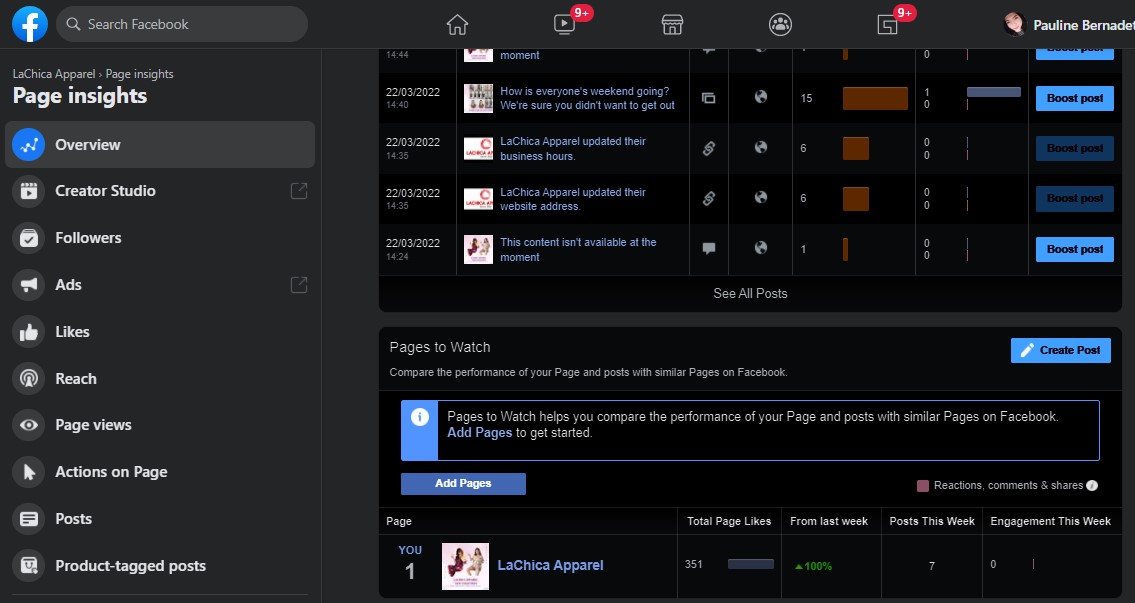Image resolution: width=1135 pixels, height=603 pixels.
Task: Open Followers sidebar item
Action: coord(160,237)
